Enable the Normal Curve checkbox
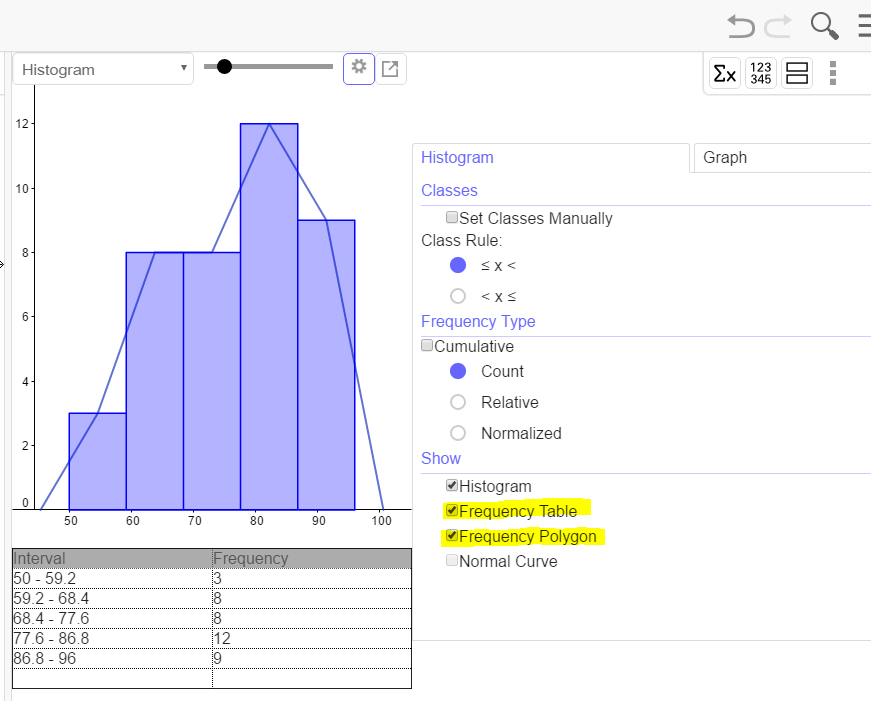871x701 pixels. (452, 560)
